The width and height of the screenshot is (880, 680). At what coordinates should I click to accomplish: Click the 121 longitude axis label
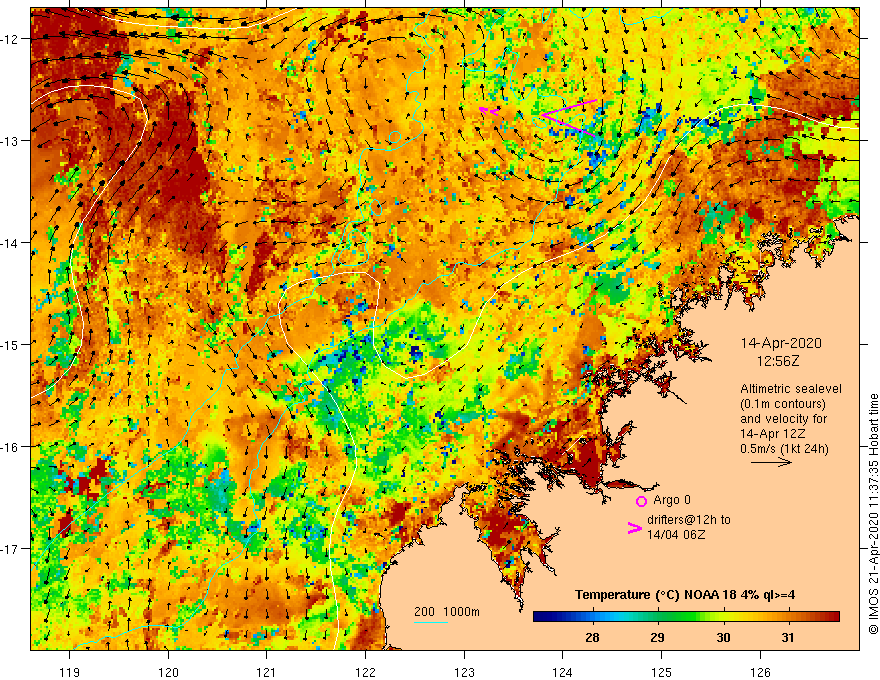tap(266, 672)
